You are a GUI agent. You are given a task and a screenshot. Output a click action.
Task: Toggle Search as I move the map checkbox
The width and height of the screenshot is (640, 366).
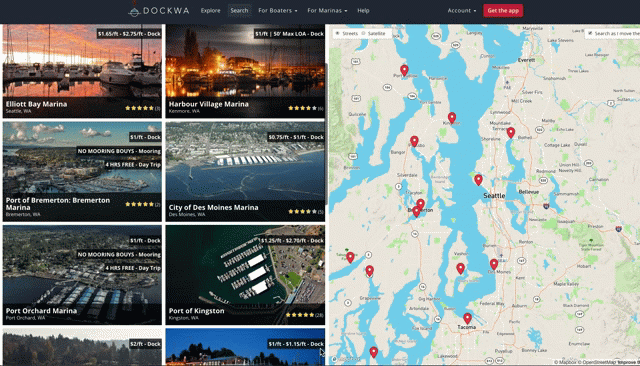[x=590, y=33]
